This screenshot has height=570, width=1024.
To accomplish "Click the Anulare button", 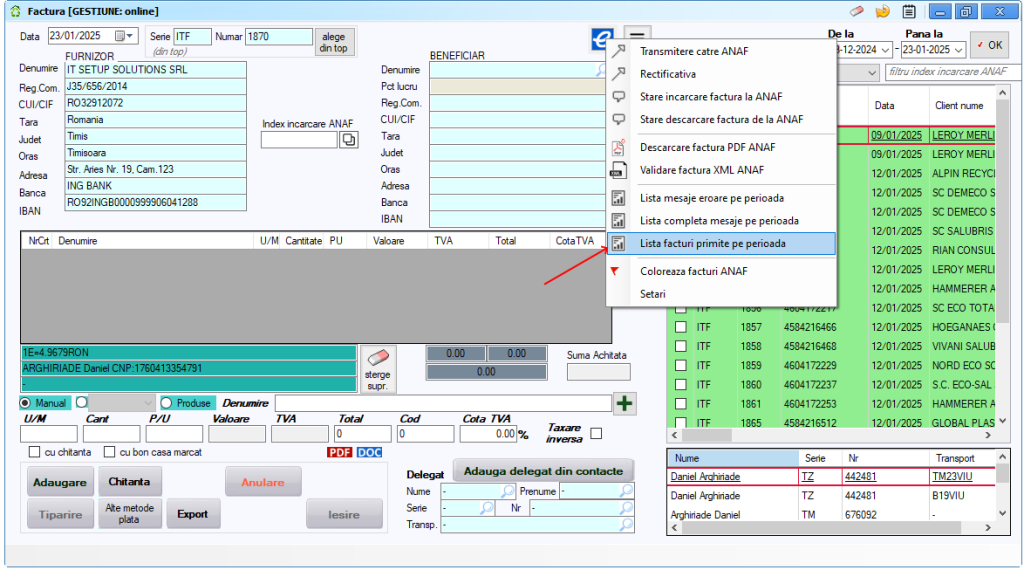I will pyautogui.click(x=263, y=482).
